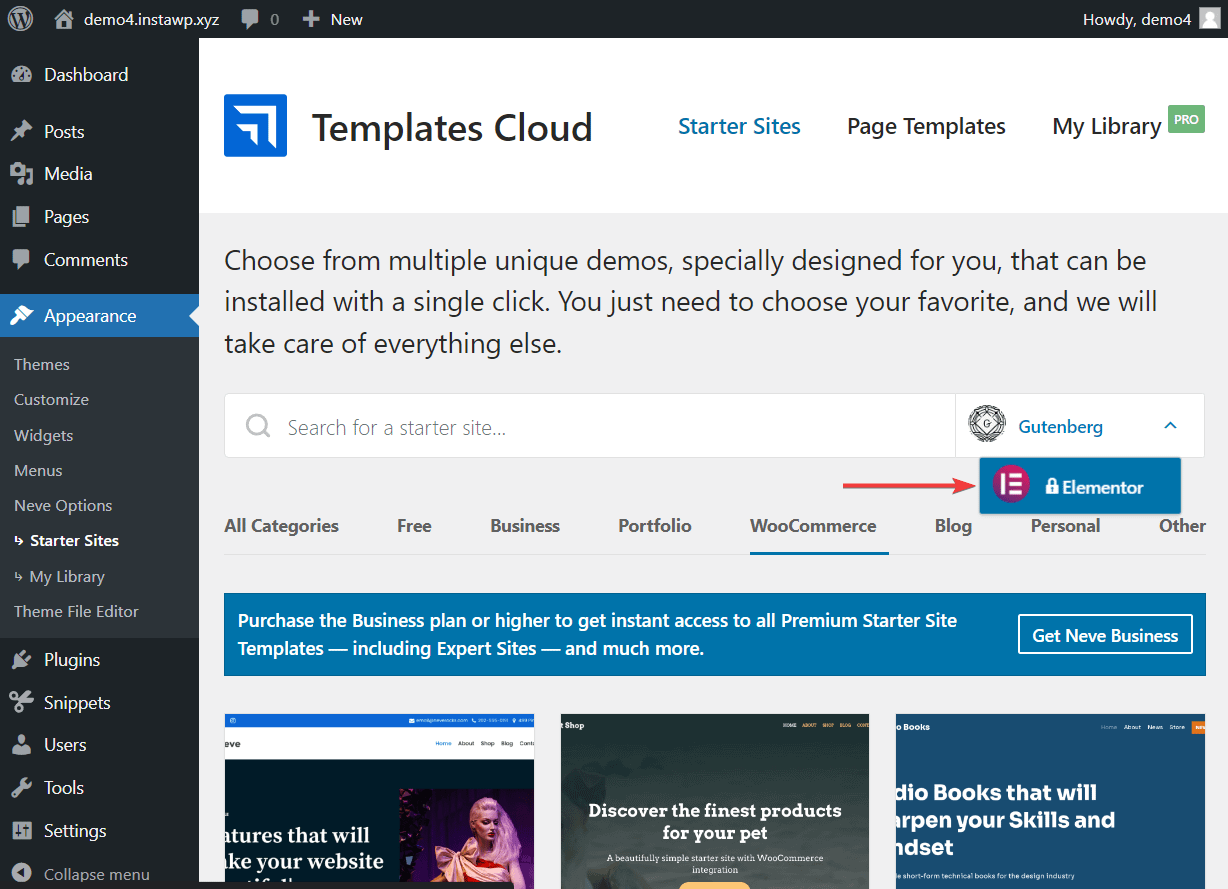
Task: Click the Elementor icon in dropdown
Action: click(1011, 486)
